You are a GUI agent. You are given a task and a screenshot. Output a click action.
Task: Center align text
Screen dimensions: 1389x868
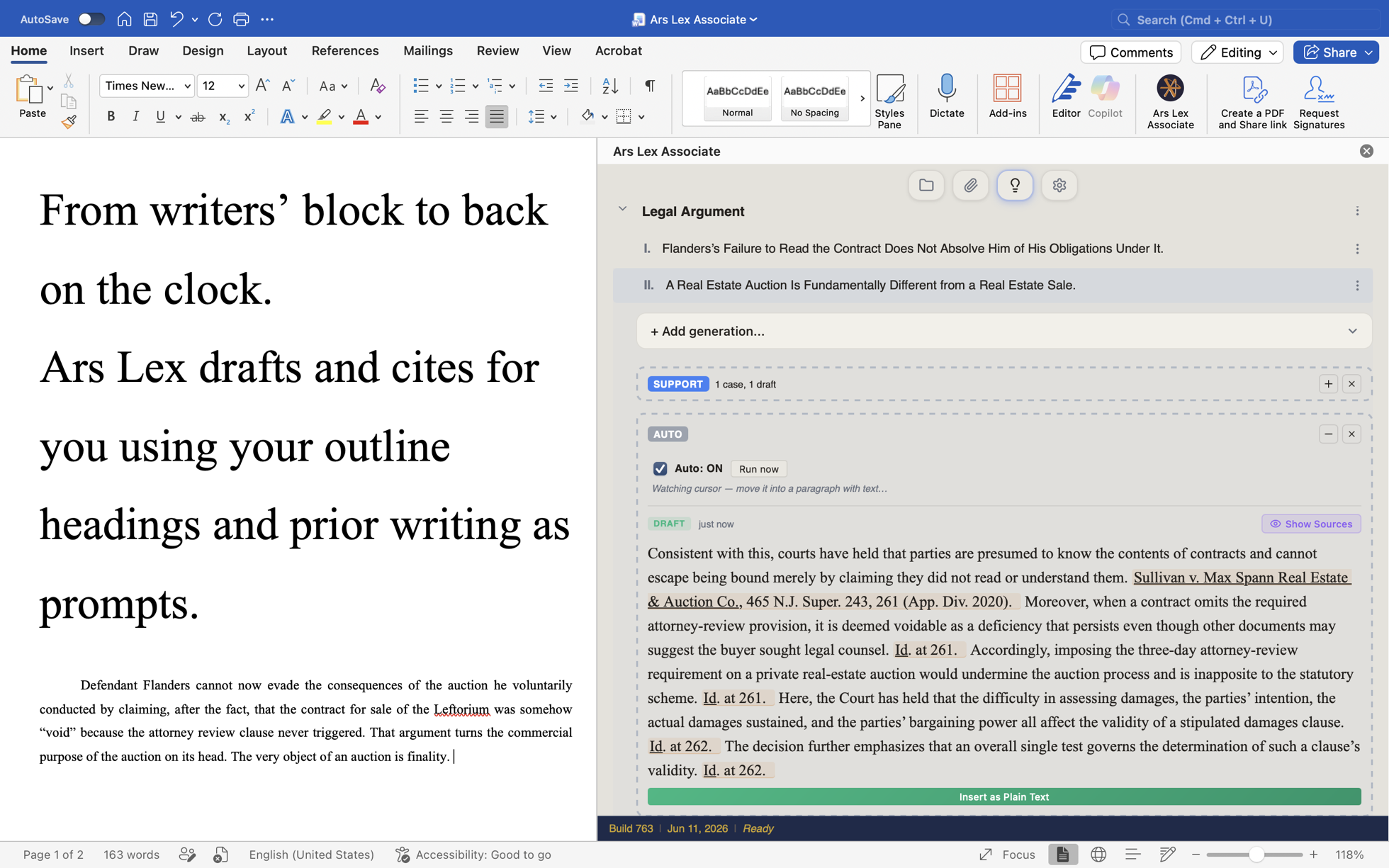coord(446,117)
